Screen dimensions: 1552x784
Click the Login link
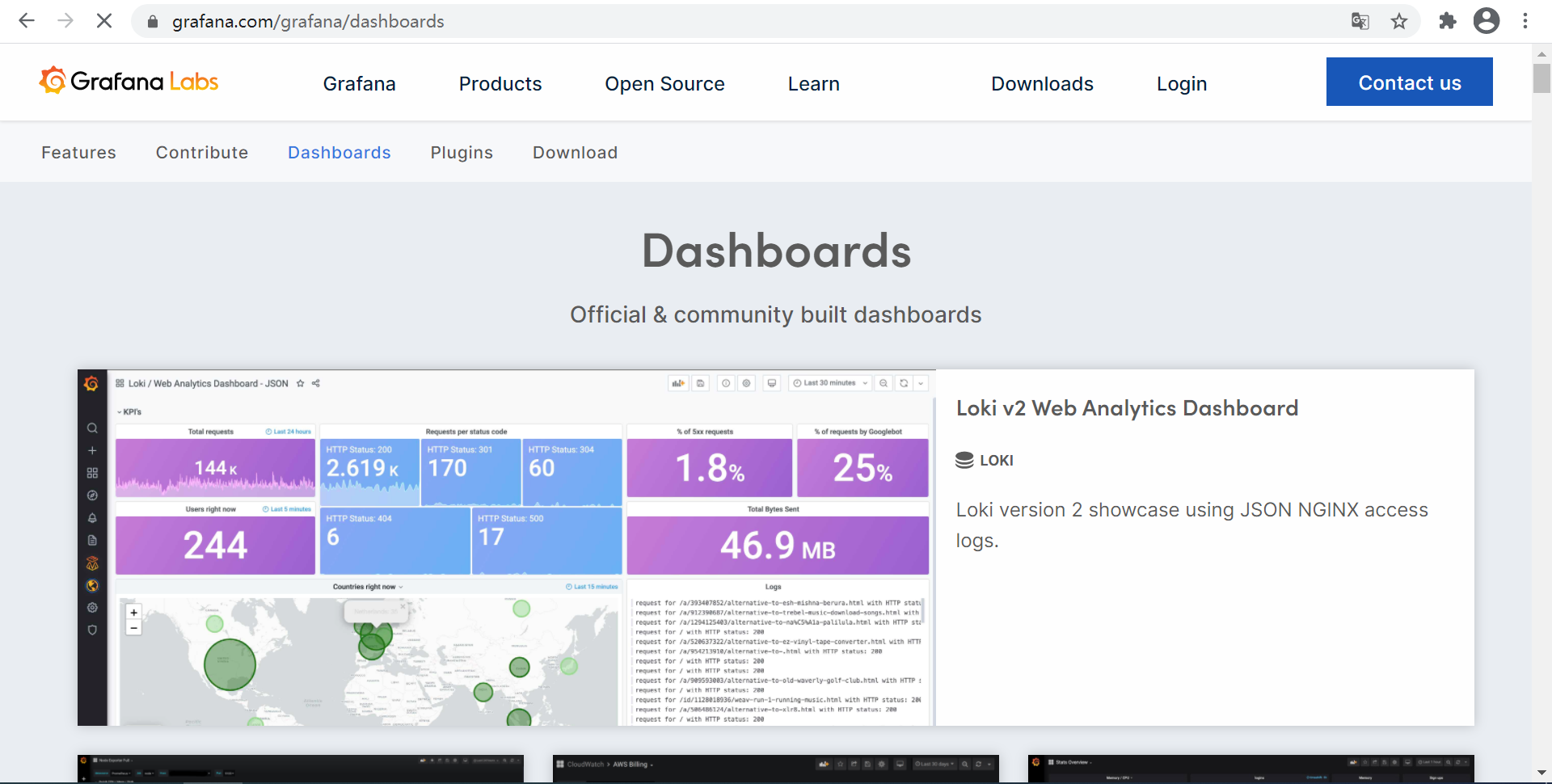1181,83
